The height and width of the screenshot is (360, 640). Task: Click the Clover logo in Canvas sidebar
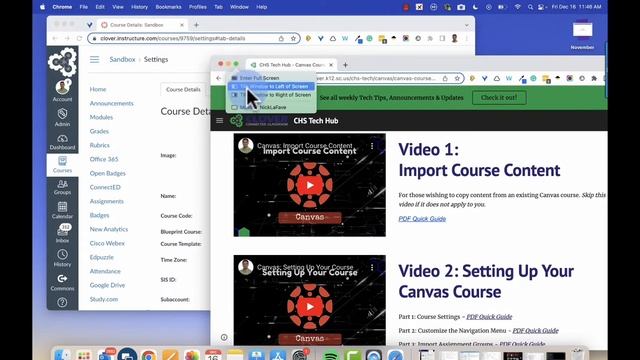click(62, 62)
